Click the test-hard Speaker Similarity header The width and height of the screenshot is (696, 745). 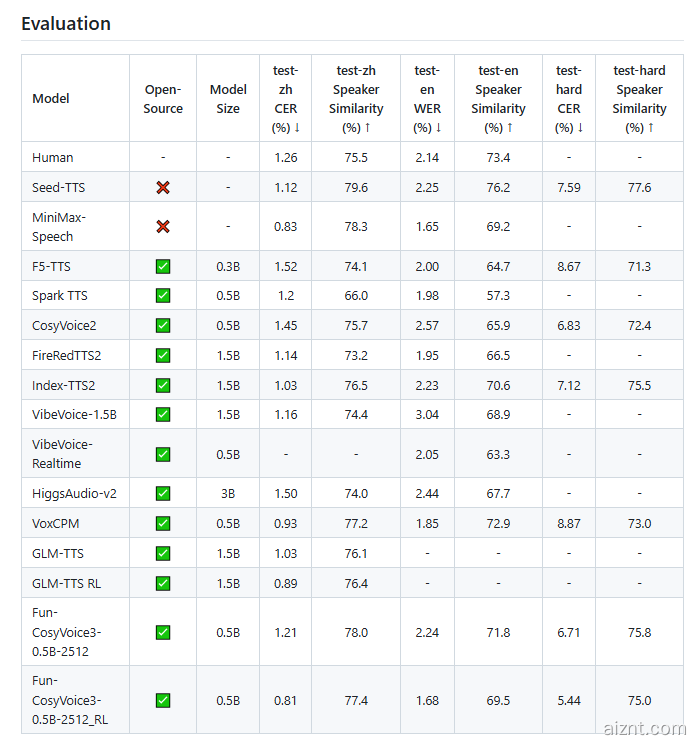coord(639,99)
